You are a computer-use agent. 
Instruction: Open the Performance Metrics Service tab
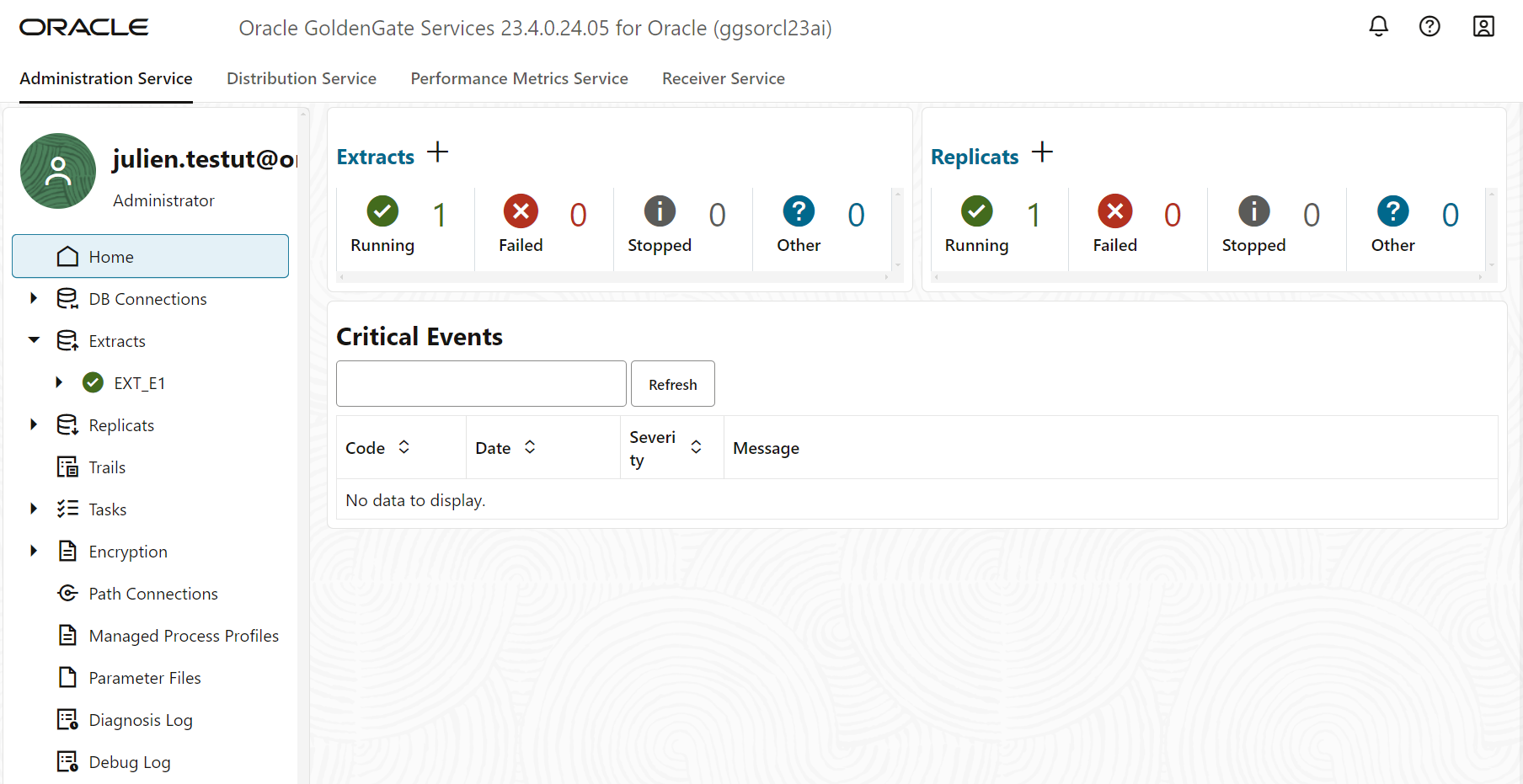click(519, 78)
